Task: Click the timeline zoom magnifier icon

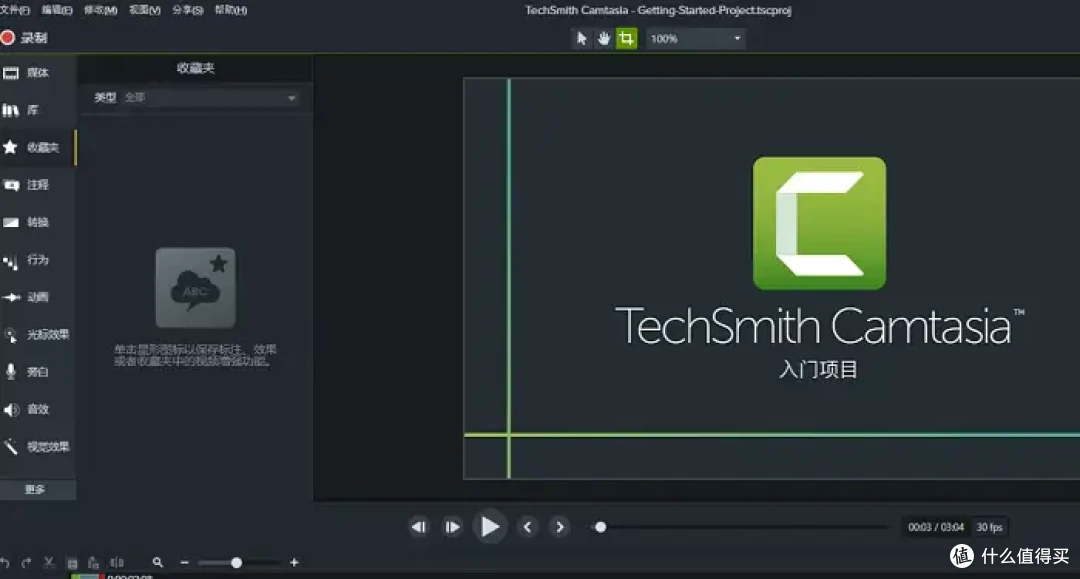Action: (158, 562)
